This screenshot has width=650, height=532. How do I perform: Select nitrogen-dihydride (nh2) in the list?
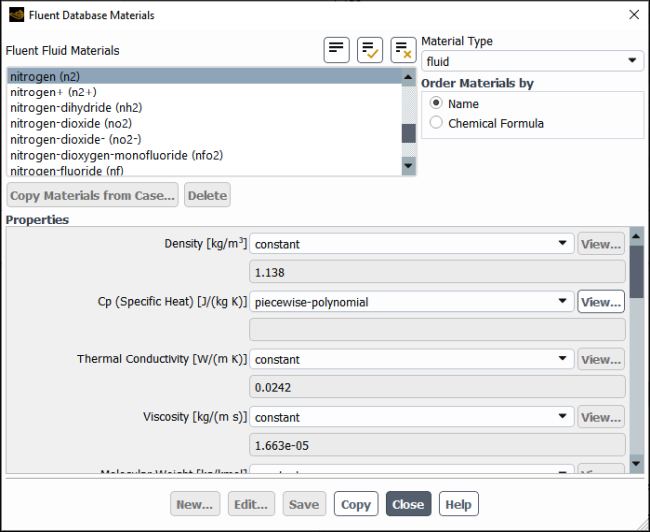point(205,108)
